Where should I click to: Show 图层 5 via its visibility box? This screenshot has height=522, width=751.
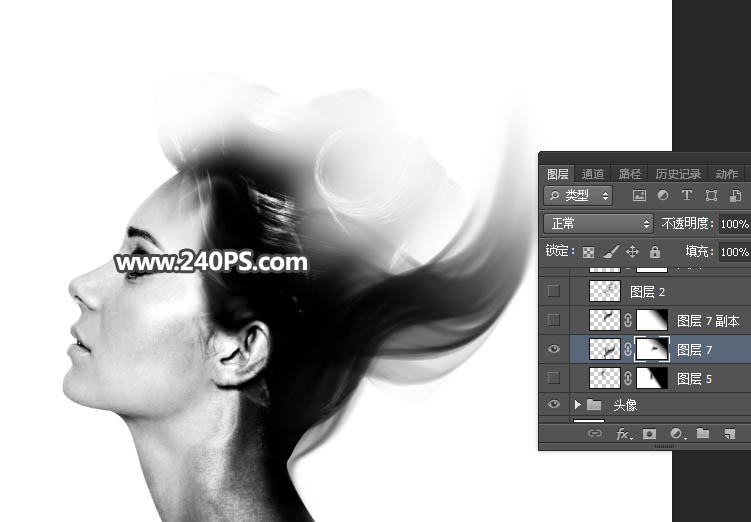coord(554,378)
